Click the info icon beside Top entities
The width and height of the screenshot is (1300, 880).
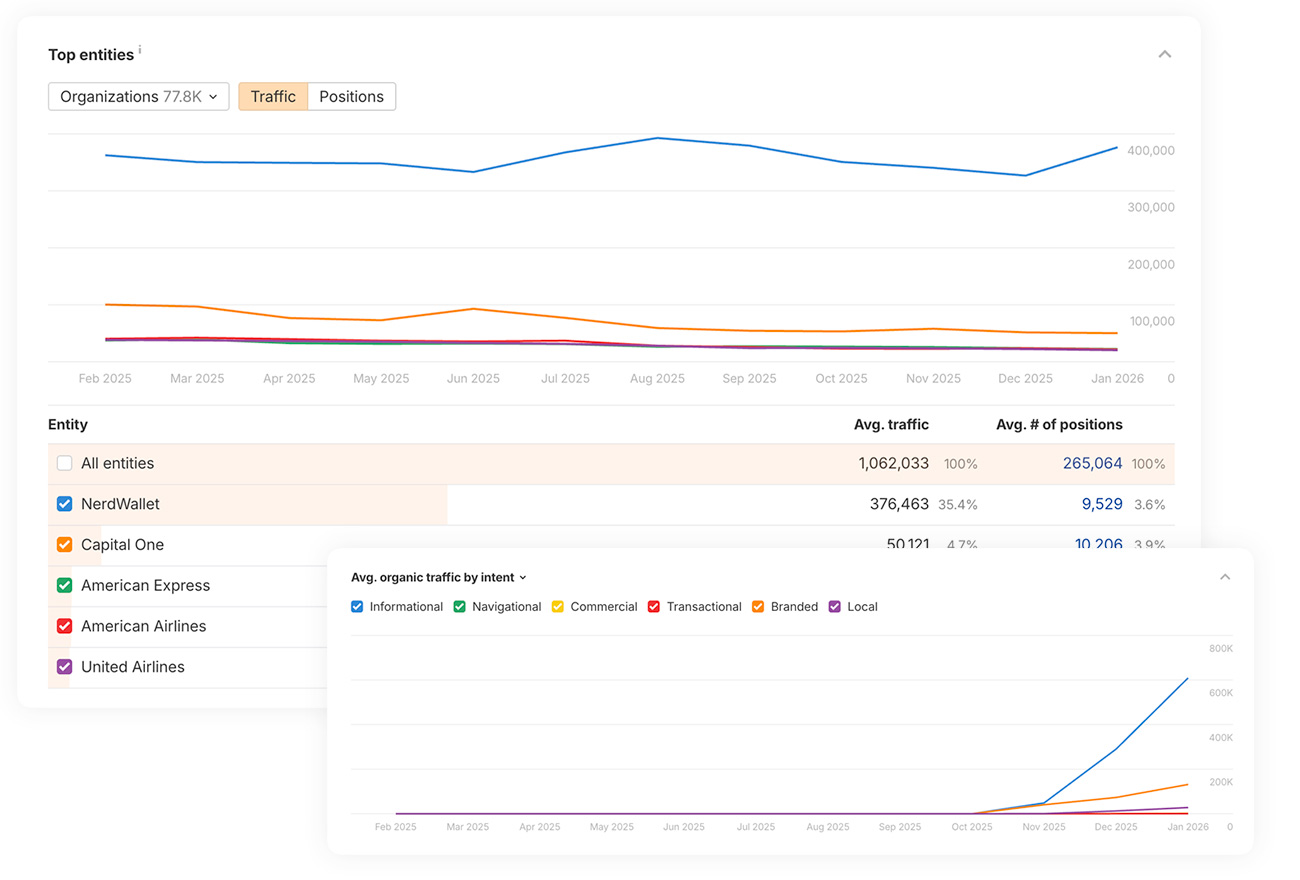(140, 49)
